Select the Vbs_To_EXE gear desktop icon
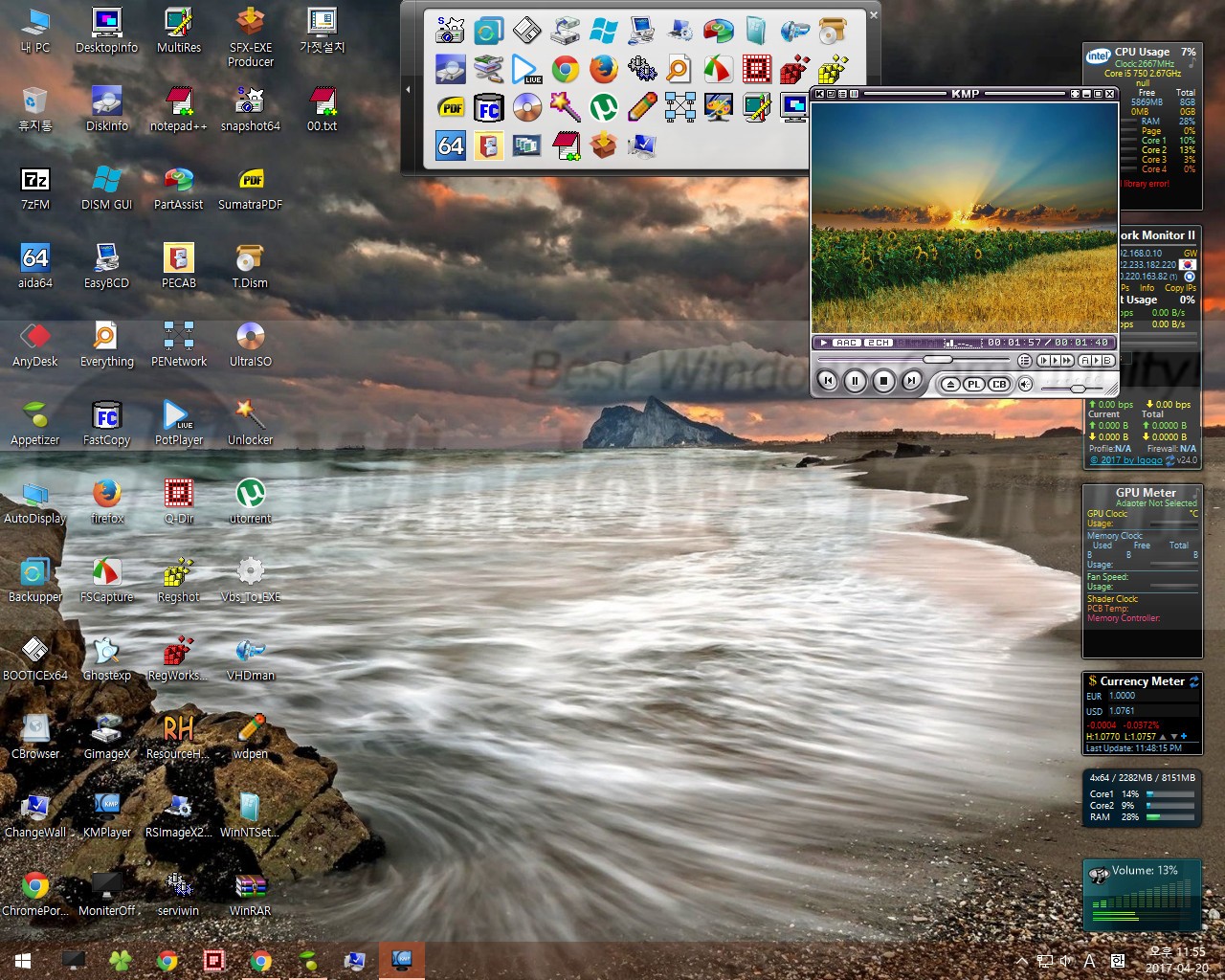The image size is (1225, 980). coord(250,580)
